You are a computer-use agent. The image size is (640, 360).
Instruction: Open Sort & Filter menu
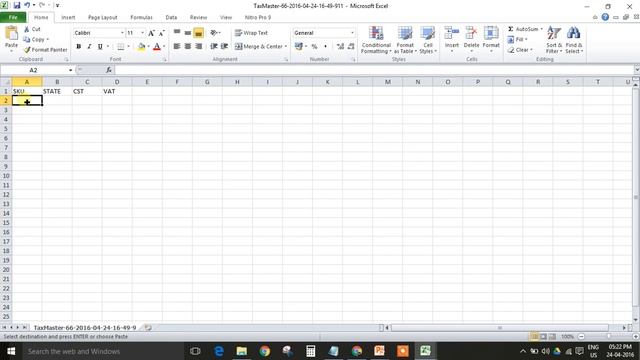pyautogui.click(x=554, y=40)
